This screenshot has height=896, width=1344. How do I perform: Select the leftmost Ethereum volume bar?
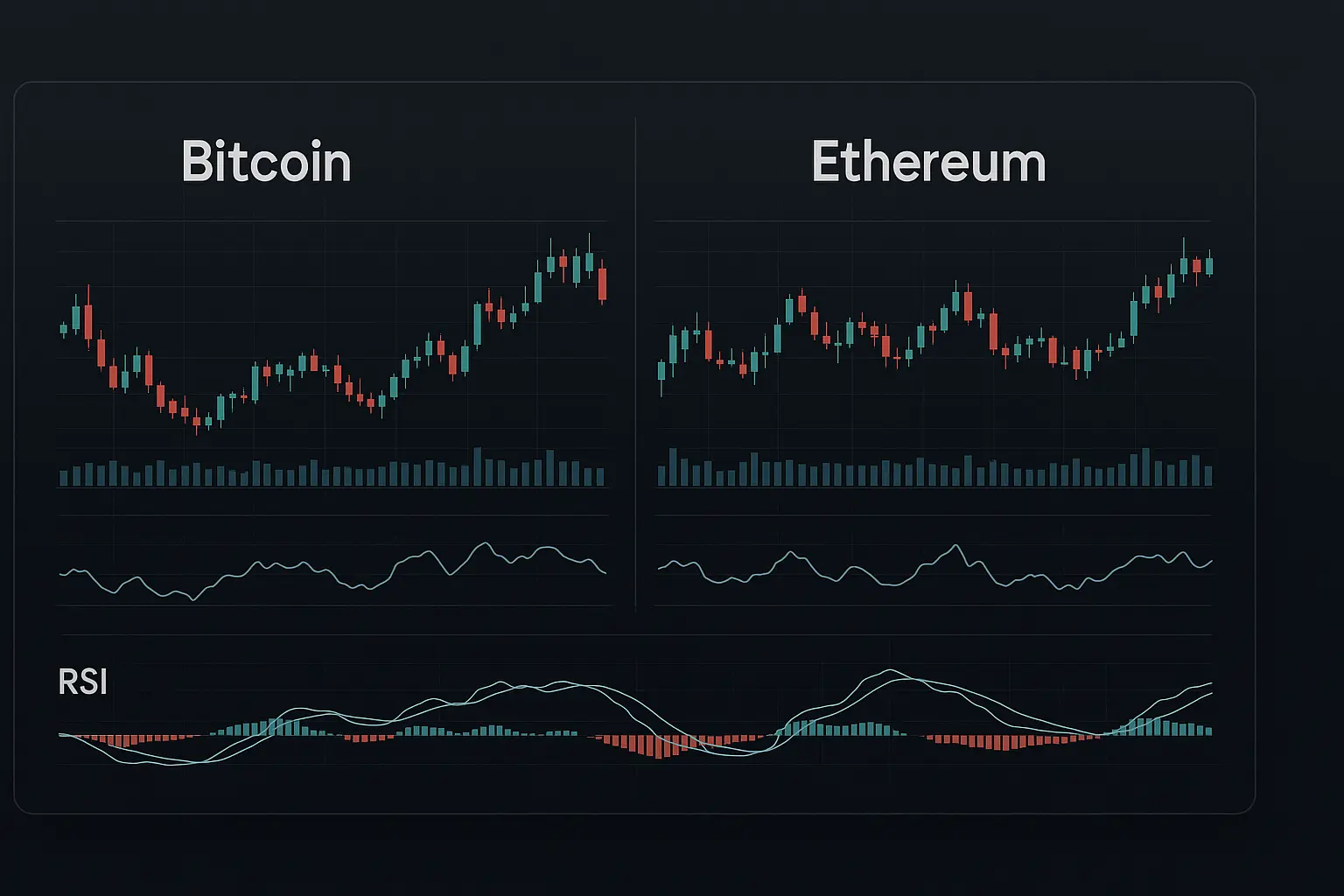point(661,474)
